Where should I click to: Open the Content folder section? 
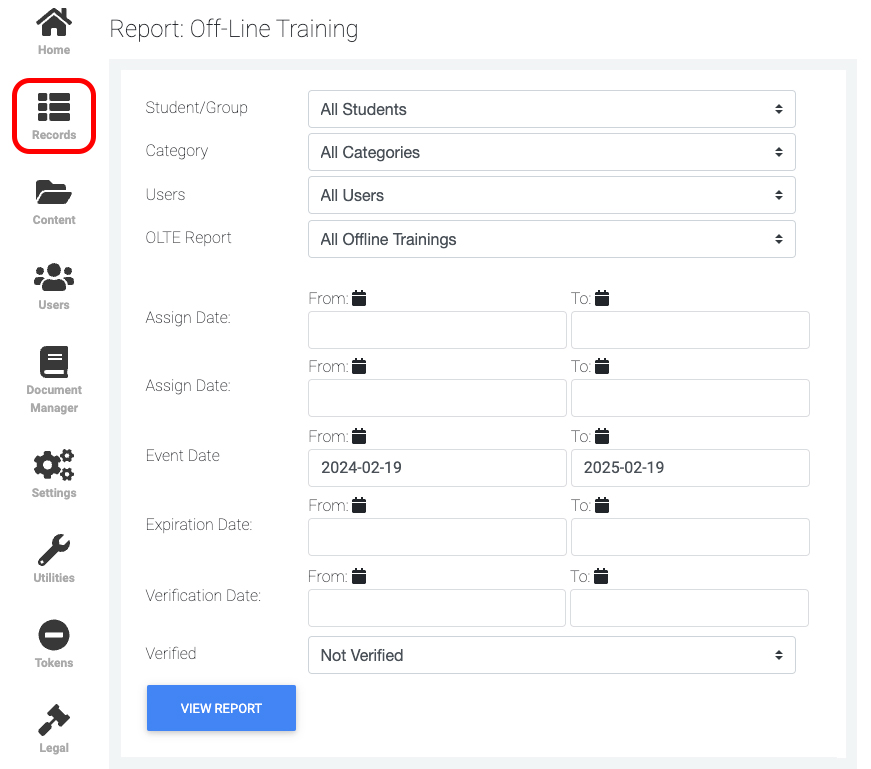(54, 202)
